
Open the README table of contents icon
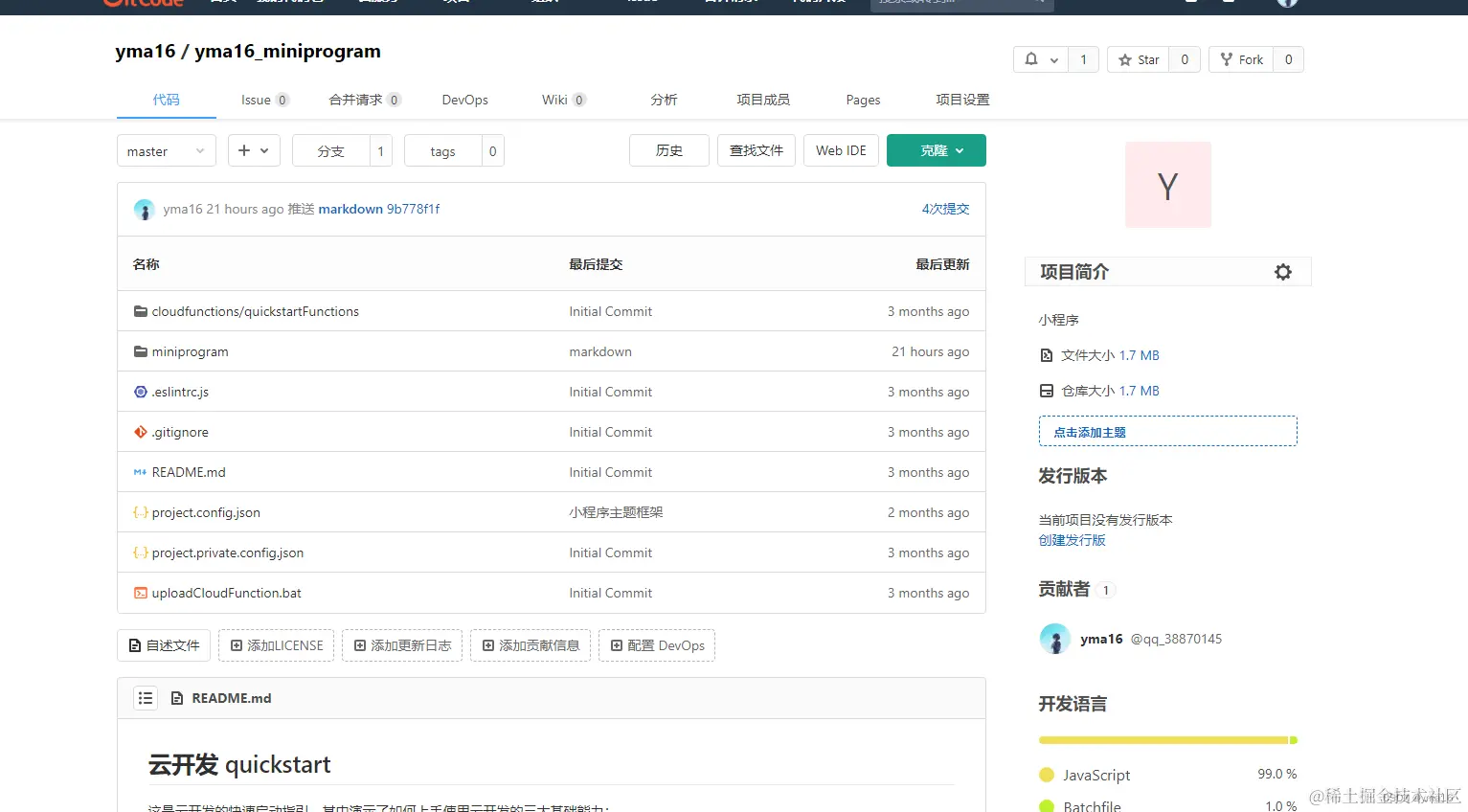coord(145,698)
